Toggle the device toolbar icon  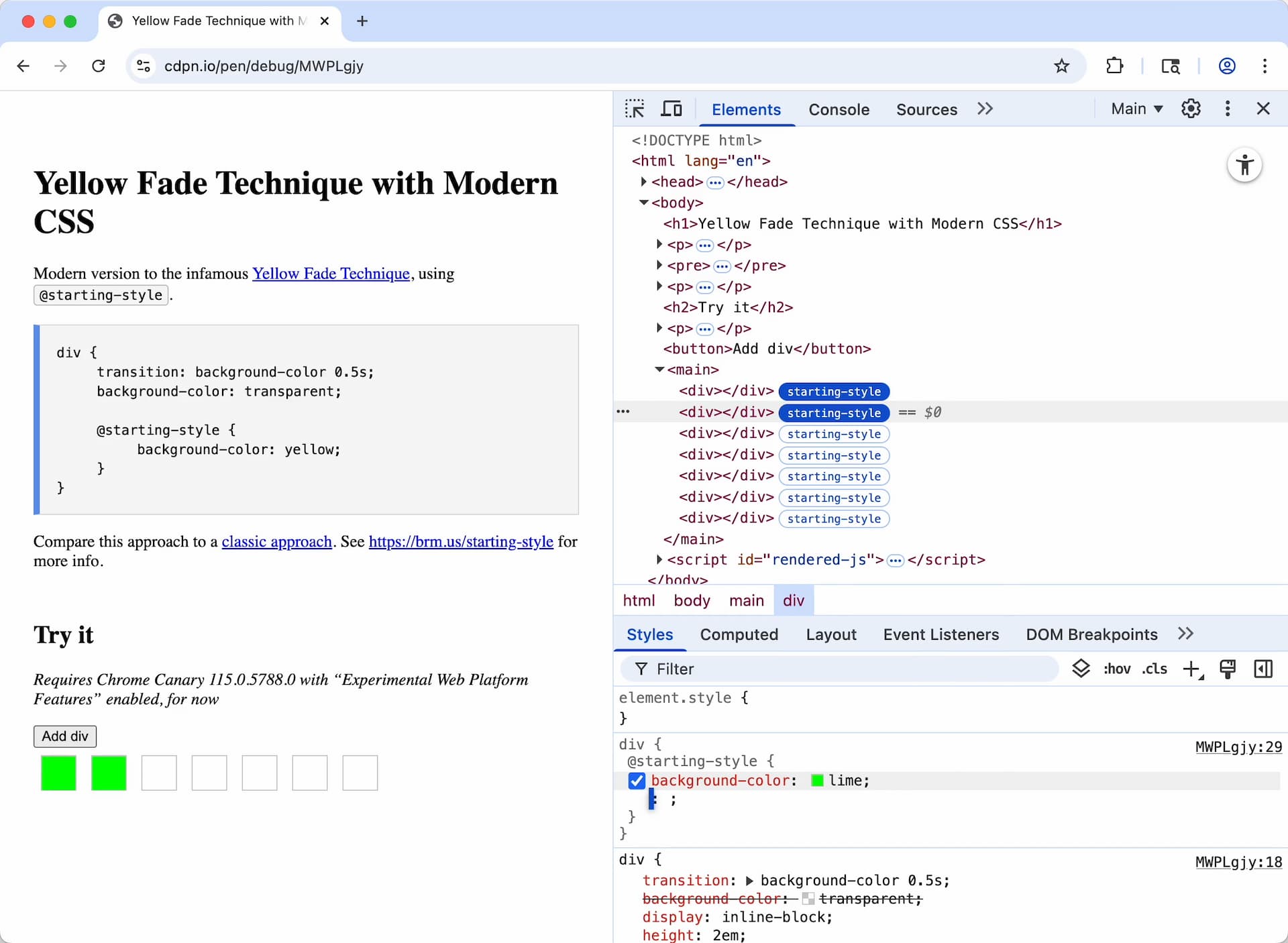(x=672, y=109)
